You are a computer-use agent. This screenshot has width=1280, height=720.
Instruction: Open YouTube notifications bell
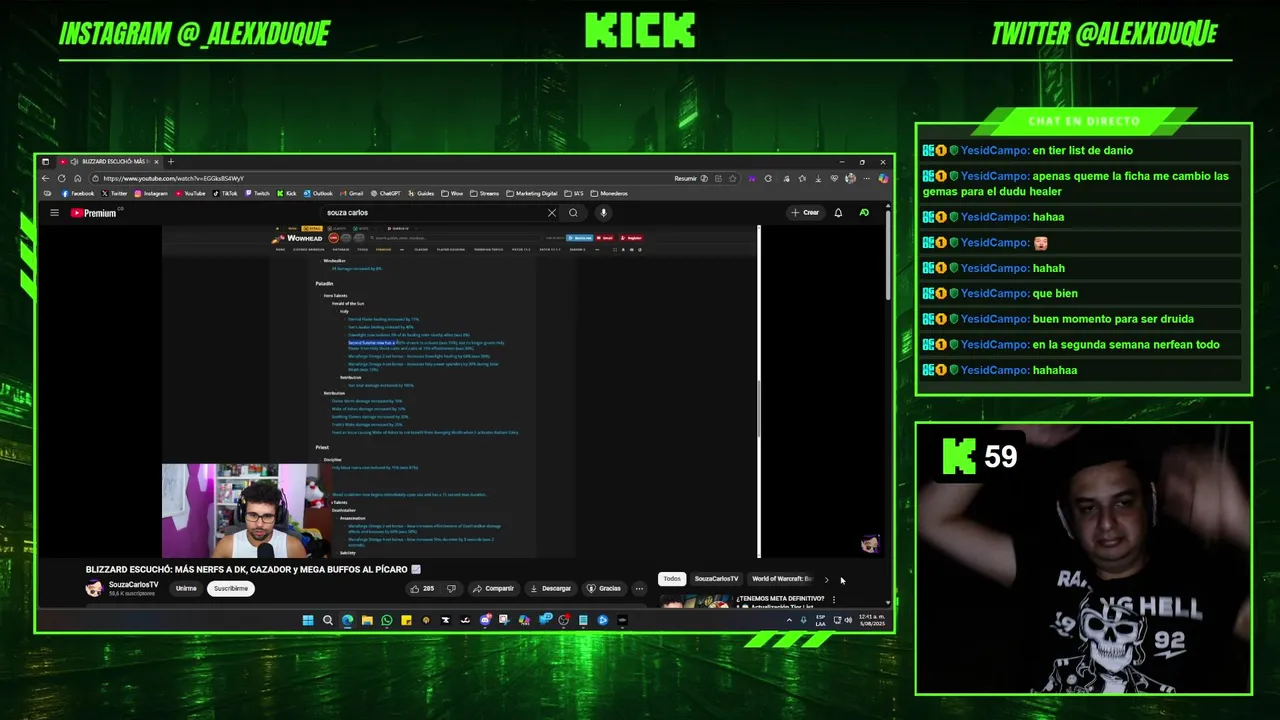[838, 212]
